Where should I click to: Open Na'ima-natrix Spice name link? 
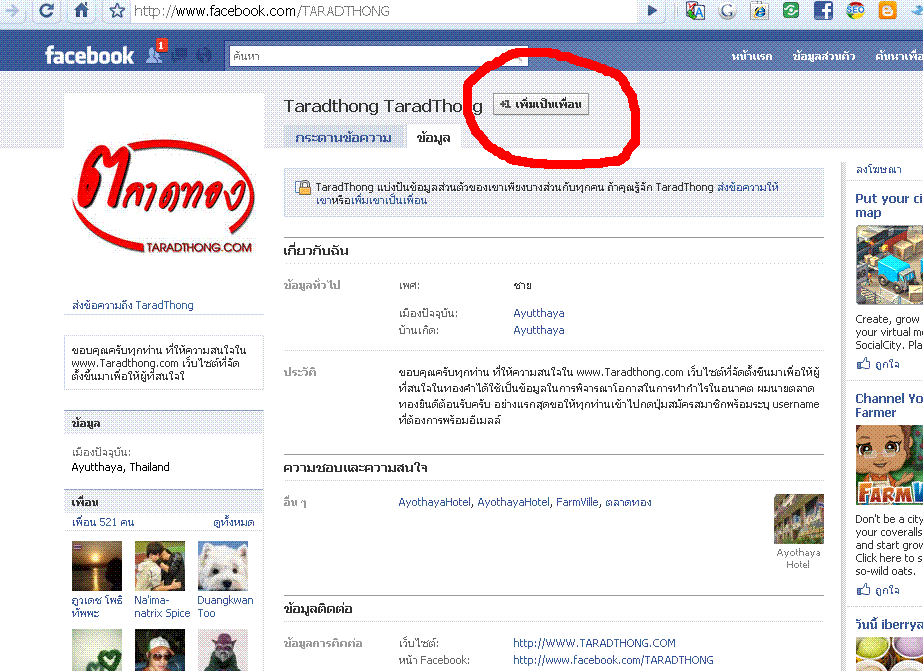pos(162,606)
